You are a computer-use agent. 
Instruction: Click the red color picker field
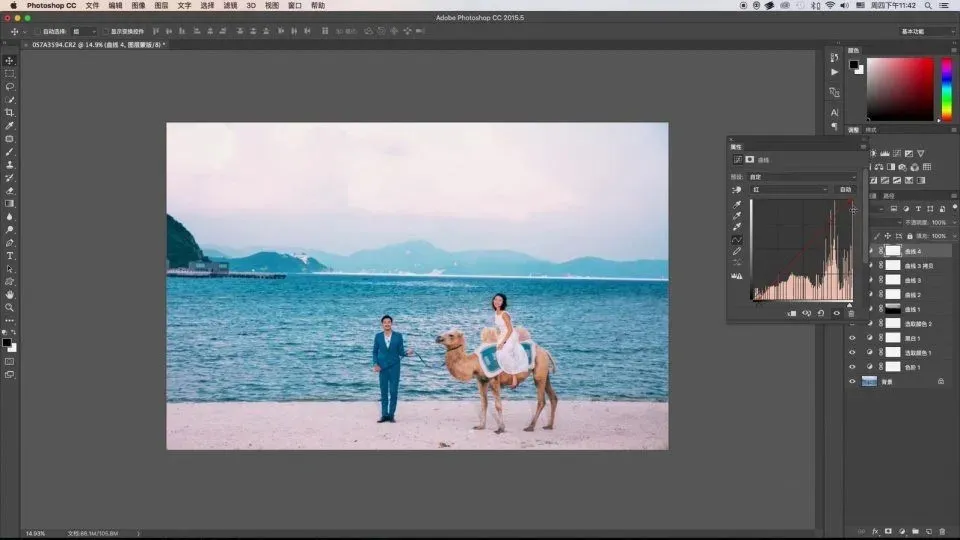click(x=899, y=89)
